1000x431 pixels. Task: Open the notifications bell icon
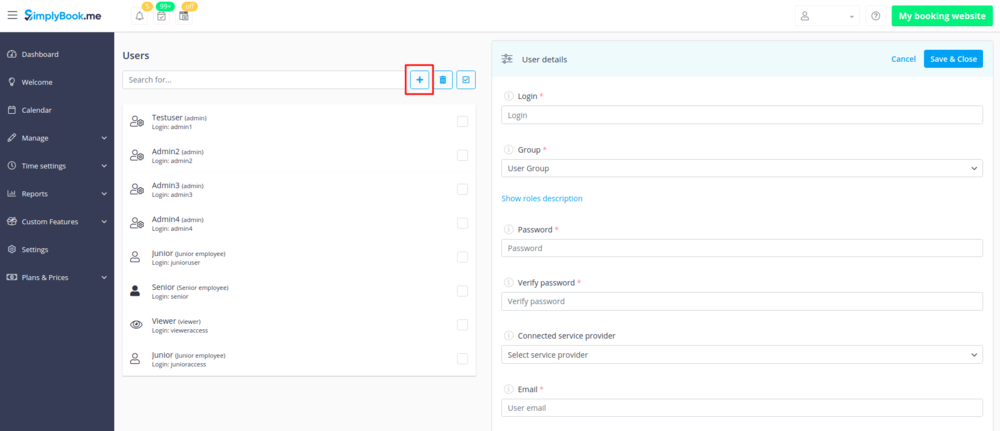139,17
